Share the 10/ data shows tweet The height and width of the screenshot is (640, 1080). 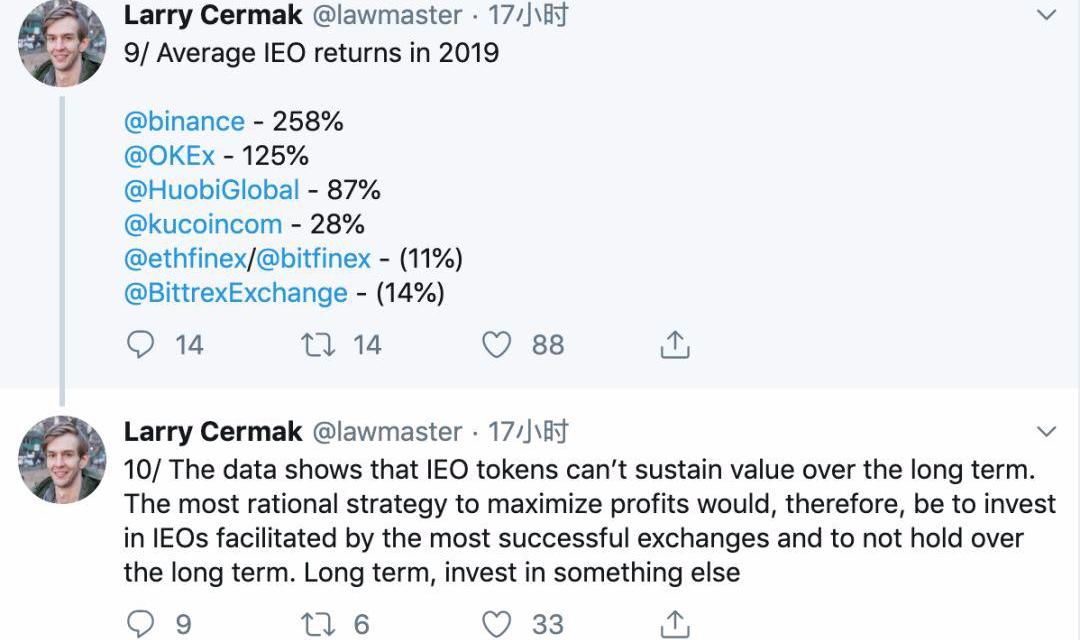tap(675, 624)
